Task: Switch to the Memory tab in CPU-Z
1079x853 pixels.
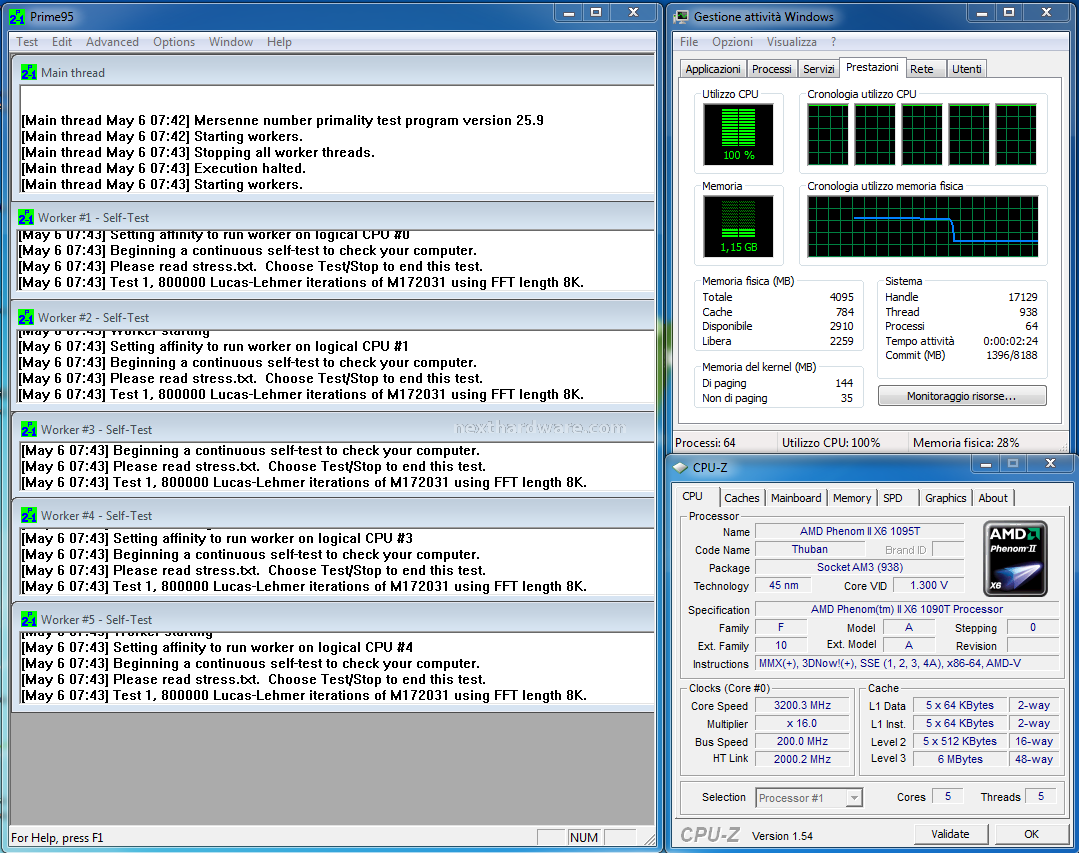Action: click(x=852, y=498)
